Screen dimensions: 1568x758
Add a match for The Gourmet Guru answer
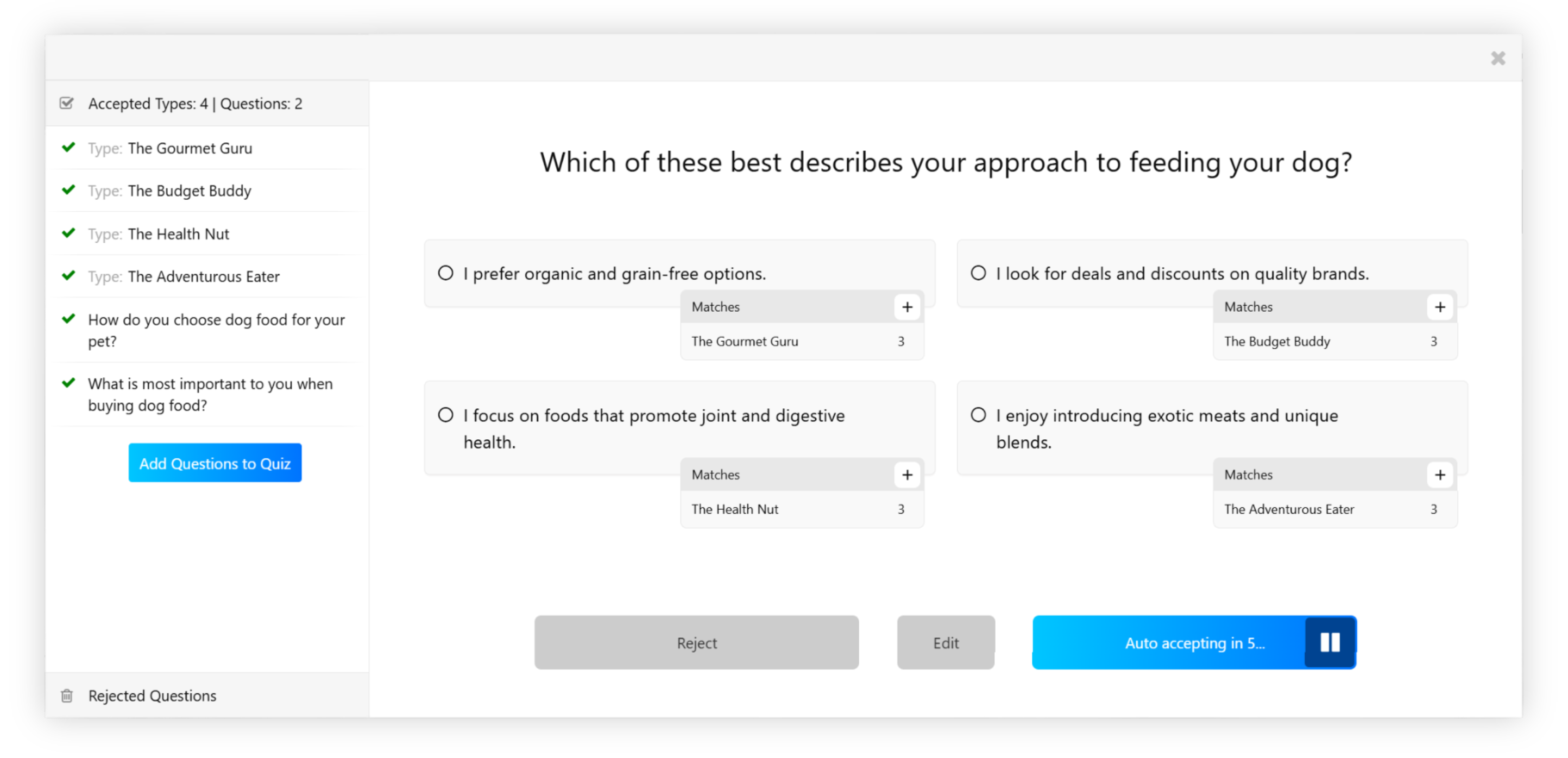pos(907,307)
